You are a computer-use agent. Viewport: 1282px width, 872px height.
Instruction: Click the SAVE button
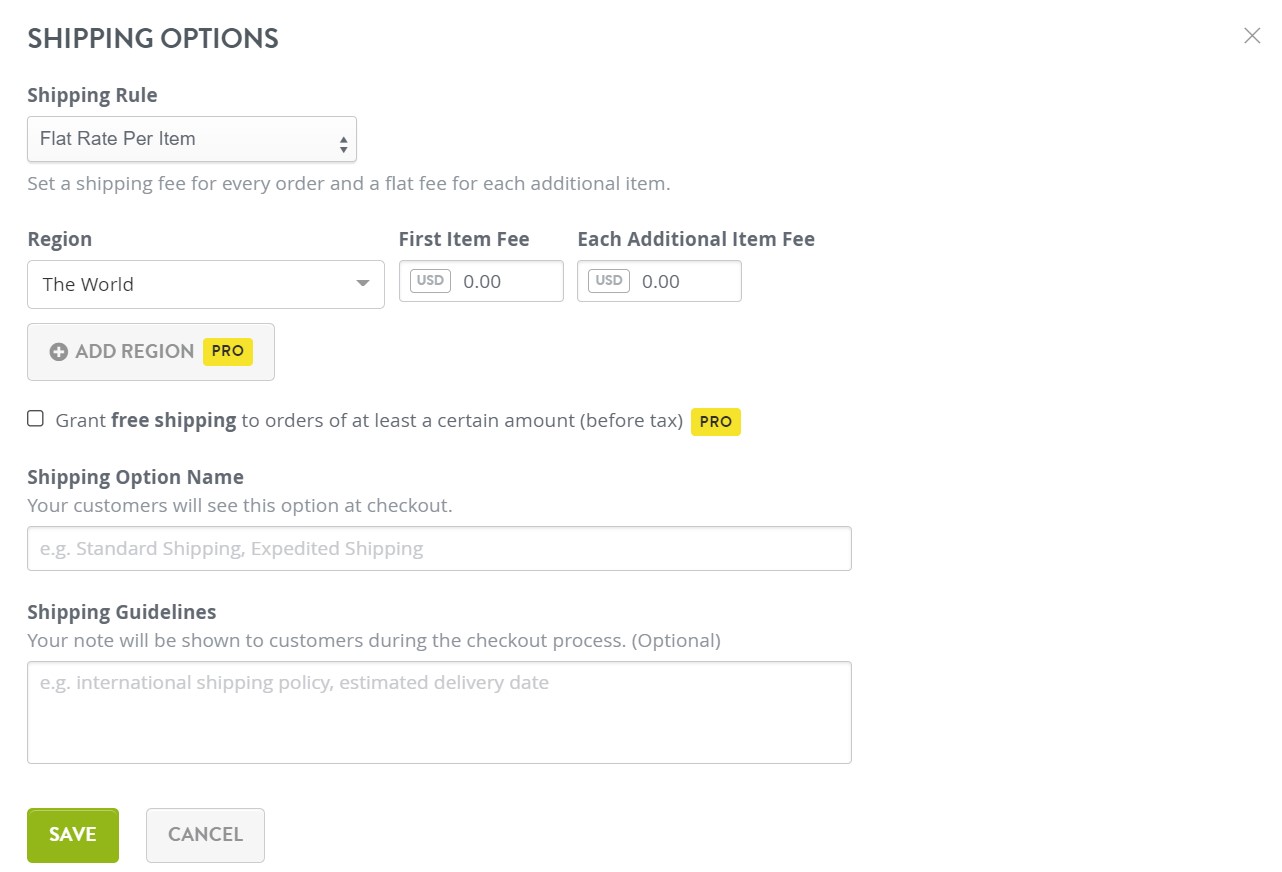pyautogui.click(x=72, y=834)
